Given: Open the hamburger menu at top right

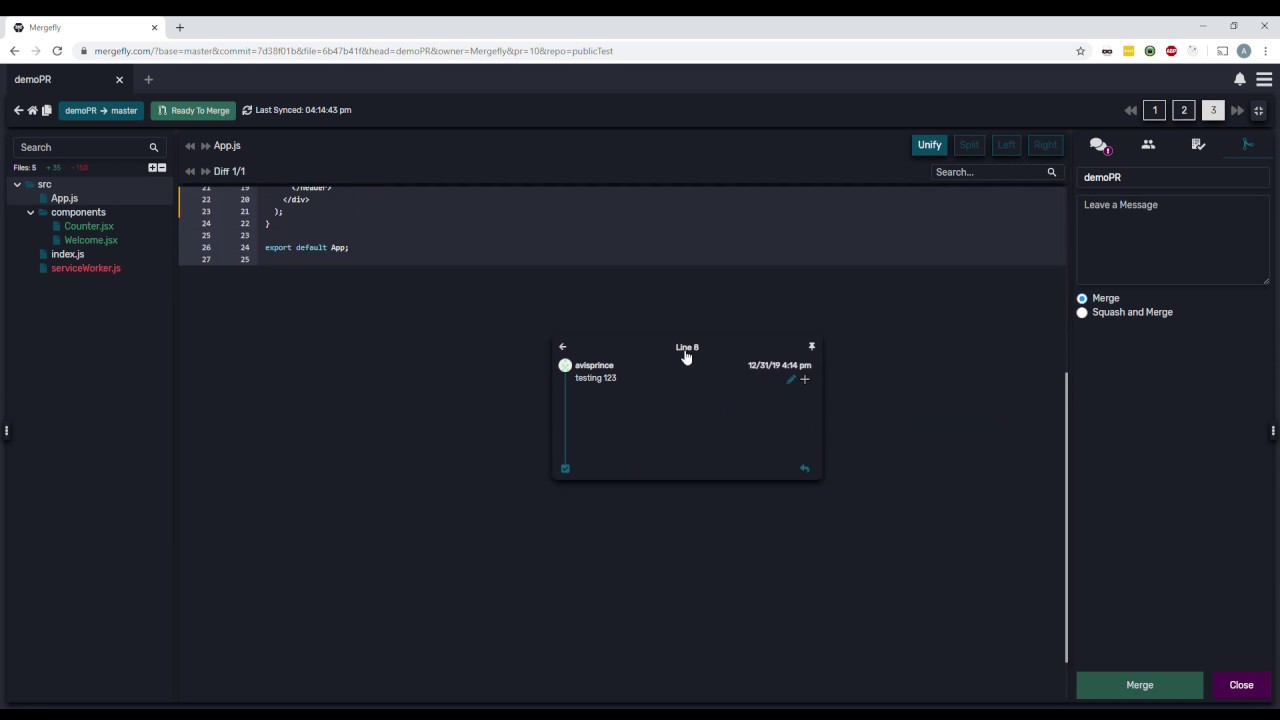Looking at the screenshot, I should [x=1264, y=79].
